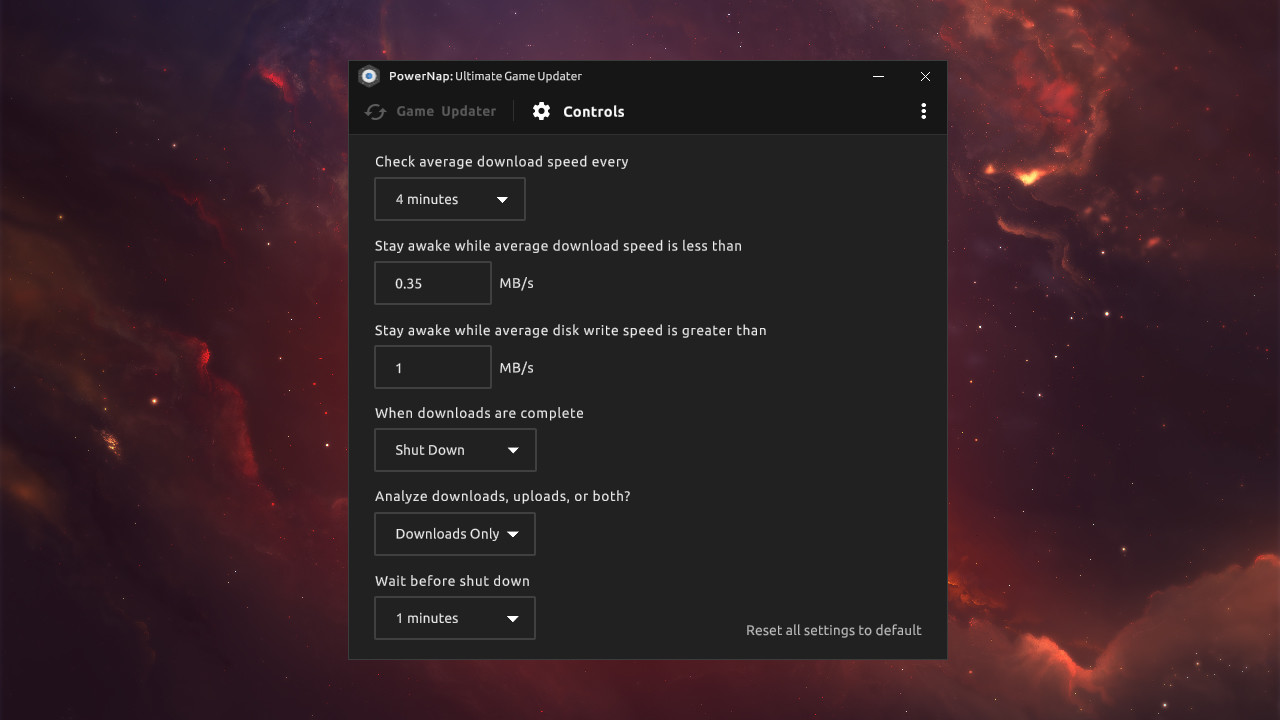
Task: Click the download speed threshold field showing 0.35
Action: (x=432, y=283)
